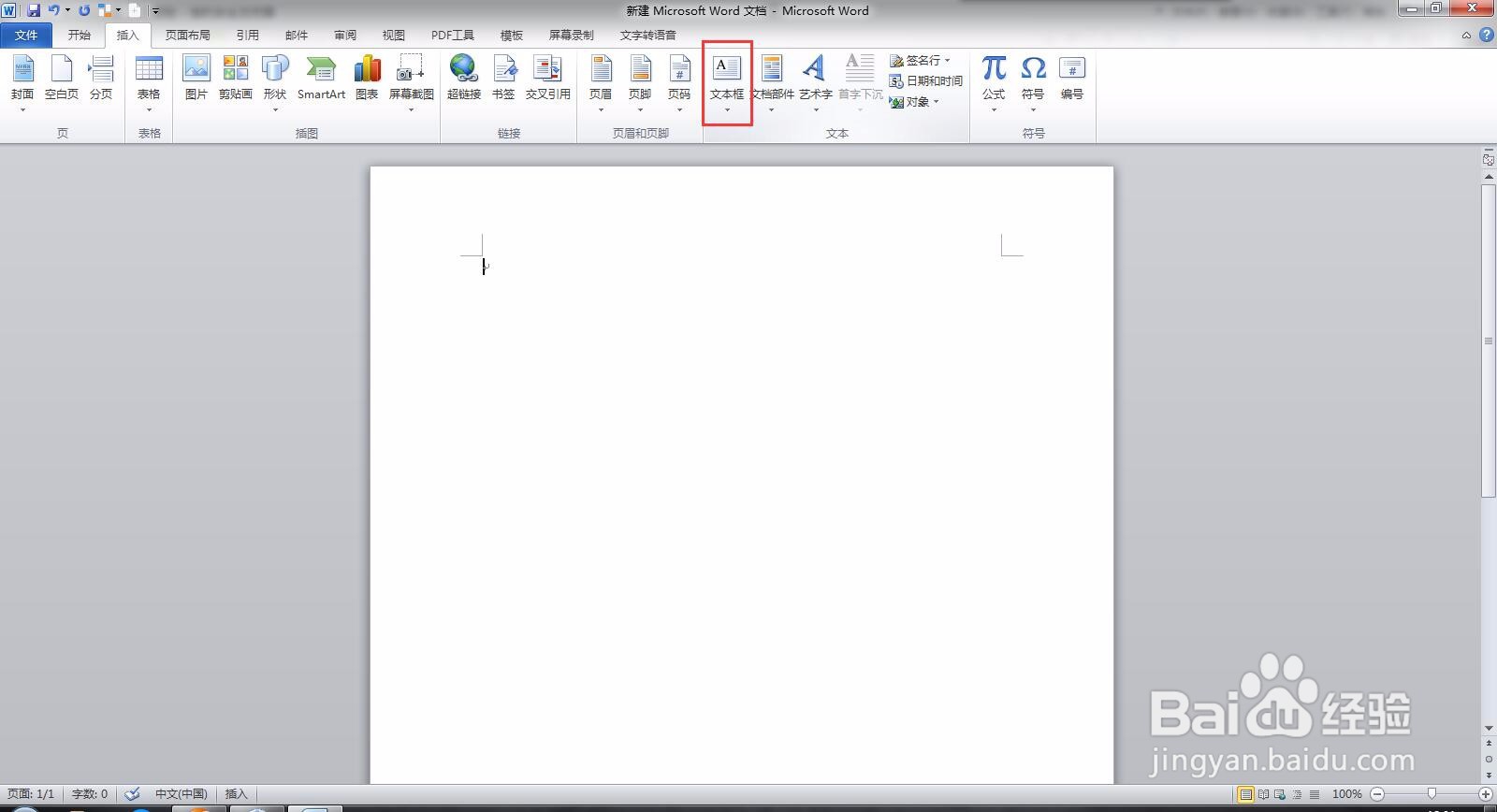Zoom in with the plus button
This screenshot has height=812, width=1497.
click(1485, 794)
